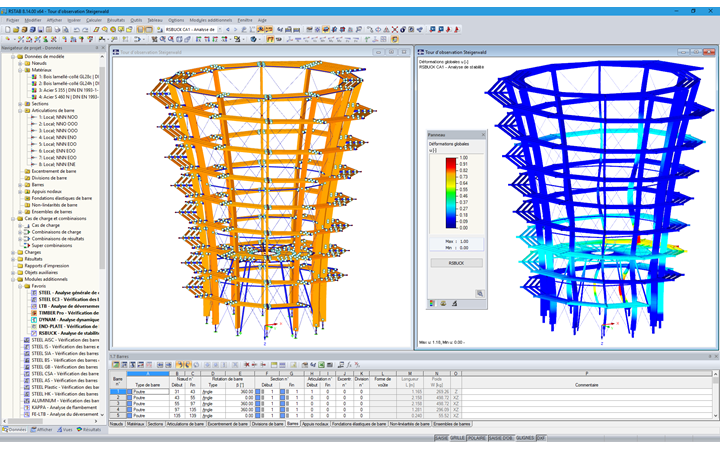
Task: Click the color scale icon at Panneau bottom
Action: coord(432,304)
